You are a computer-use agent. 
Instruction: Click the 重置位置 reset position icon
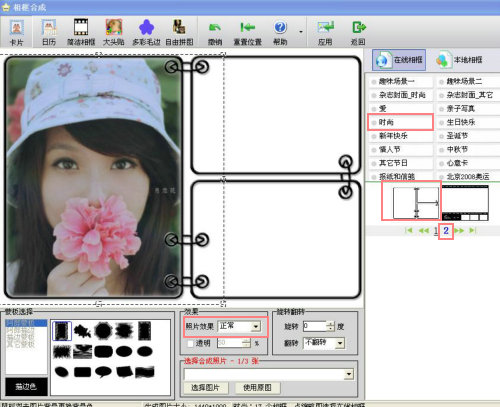click(247, 32)
